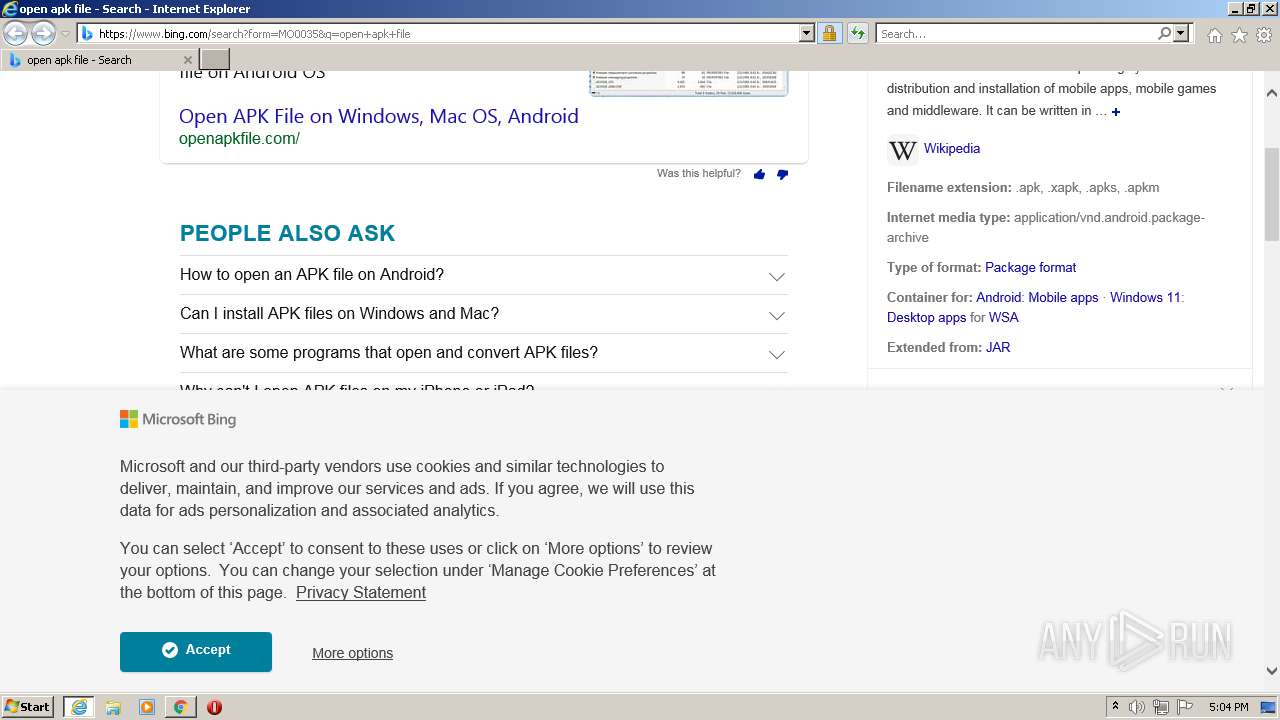Open the More options link
The height and width of the screenshot is (720, 1280).
click(352, 653)
